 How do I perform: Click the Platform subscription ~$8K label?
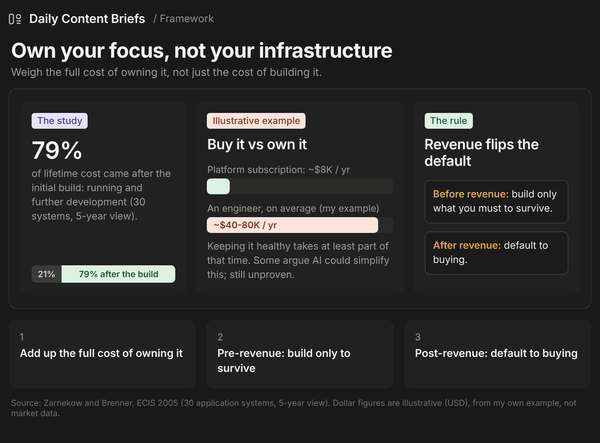pyautogui.click(x=278, y=169)
